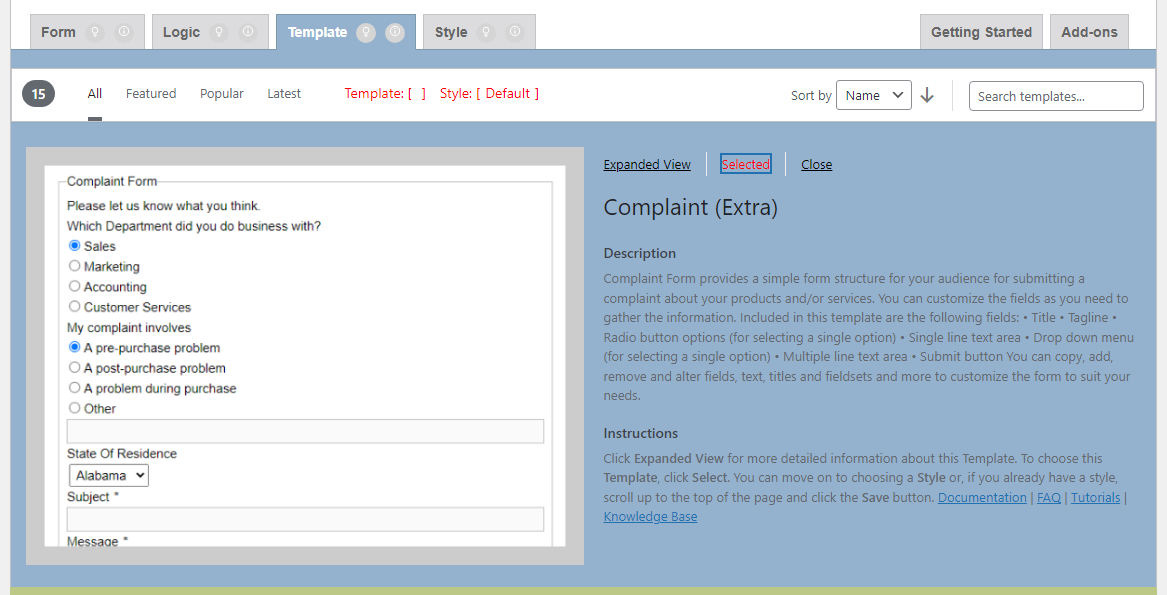Click the lightbulb icon on Logic tab
The height and width of the screenshot is (595, 1167).
click(x=219, y=32)
